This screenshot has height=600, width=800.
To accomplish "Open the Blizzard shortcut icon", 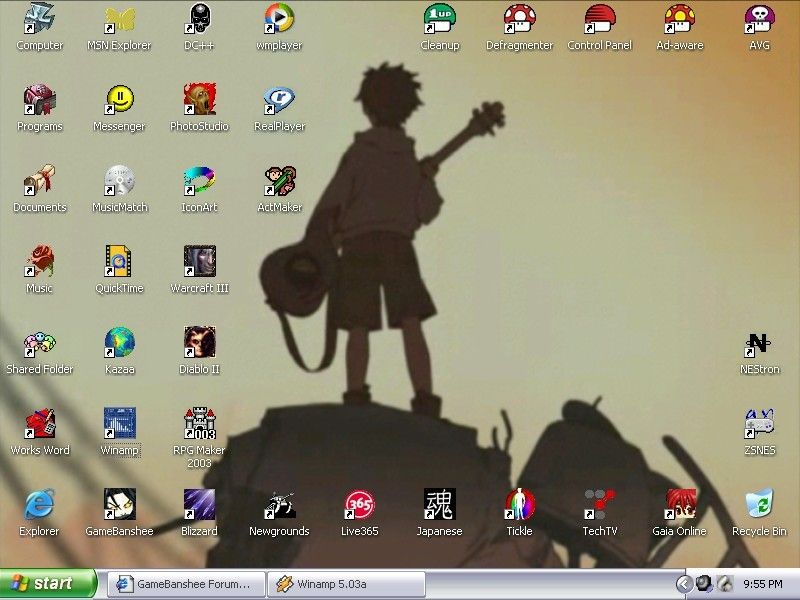I will (x=199, y=504).
